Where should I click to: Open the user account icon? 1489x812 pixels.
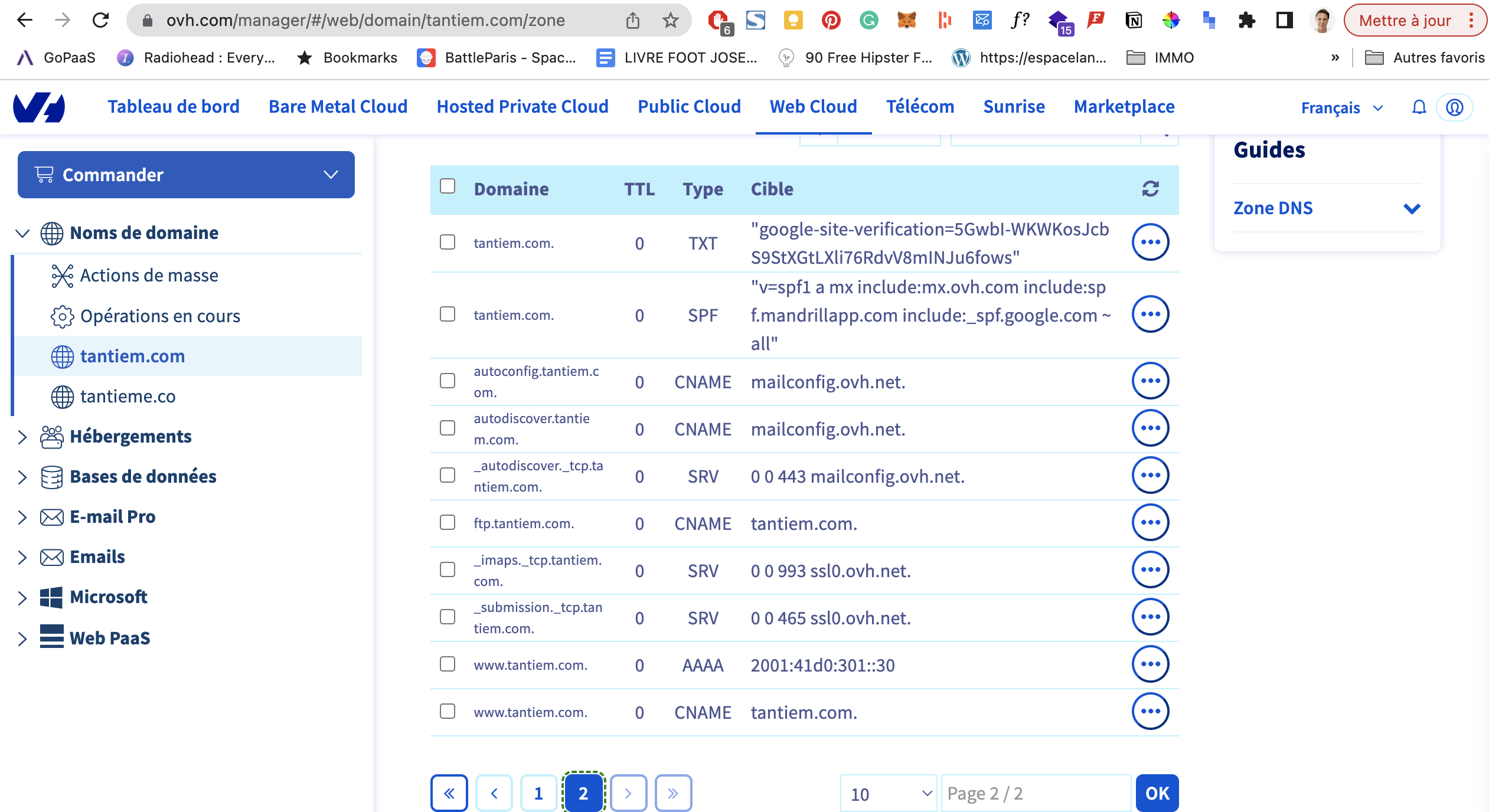1454,107
